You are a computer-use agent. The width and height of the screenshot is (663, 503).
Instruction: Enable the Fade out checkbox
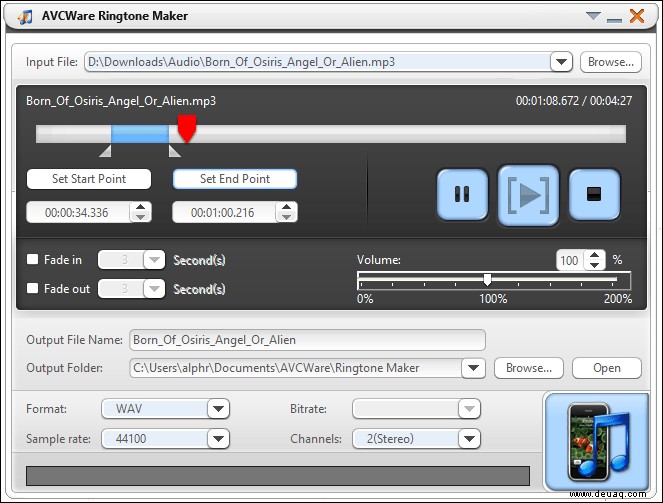point(33,288)
